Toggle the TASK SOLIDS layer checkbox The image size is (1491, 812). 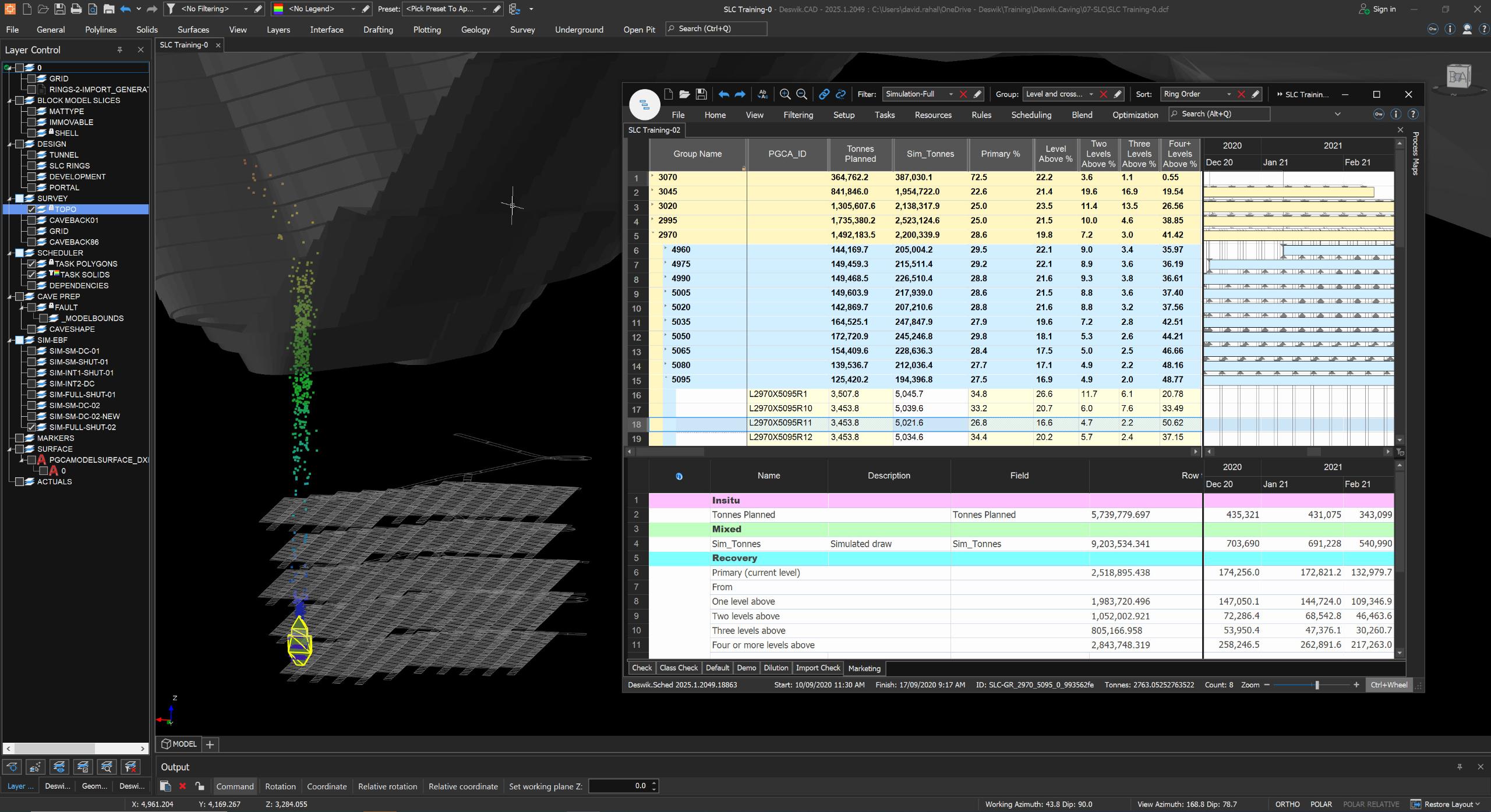click(32, 275)
